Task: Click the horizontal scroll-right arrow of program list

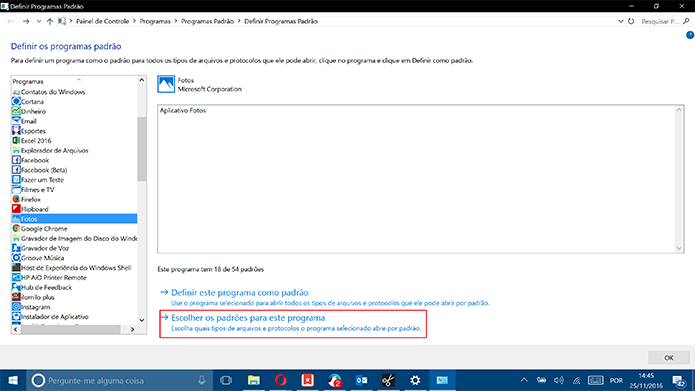Action: coord(132,329)
